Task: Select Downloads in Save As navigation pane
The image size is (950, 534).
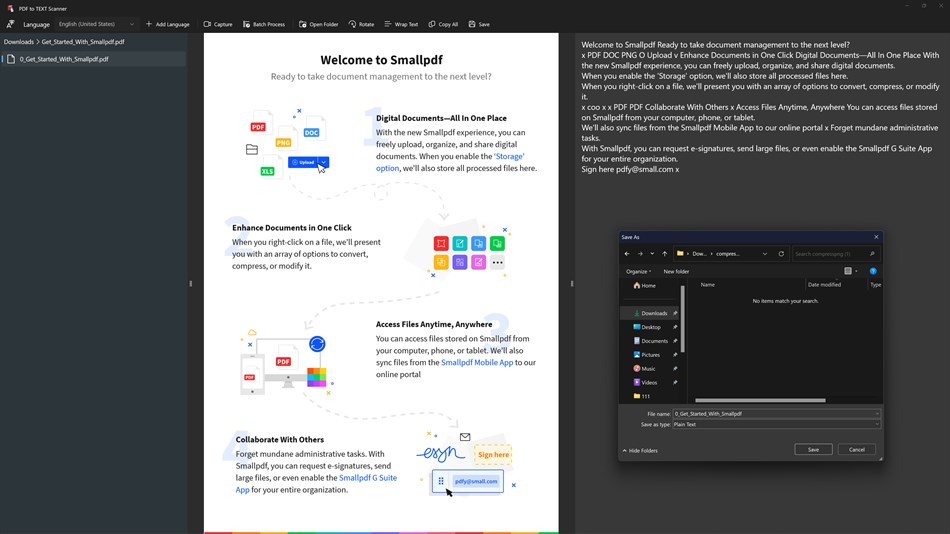Action: [x=650, y=313]
